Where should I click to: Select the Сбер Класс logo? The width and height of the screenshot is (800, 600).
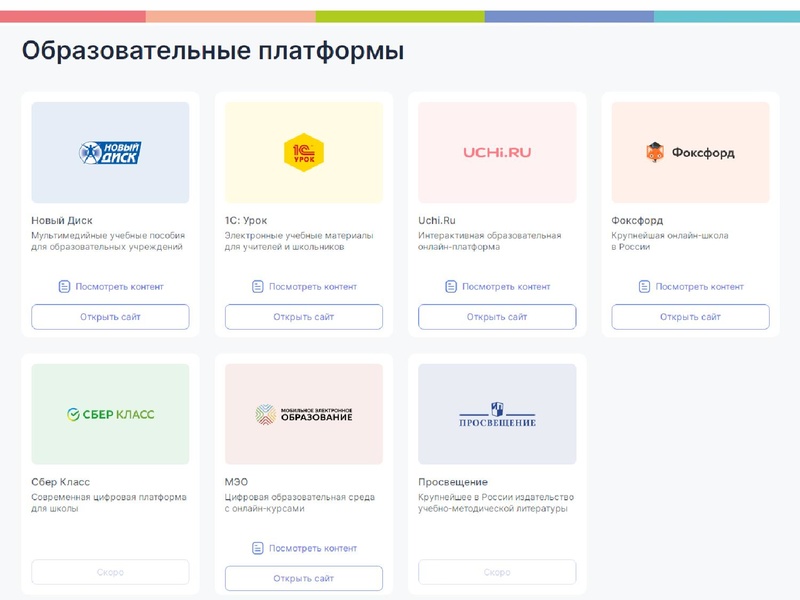point(111,412)
